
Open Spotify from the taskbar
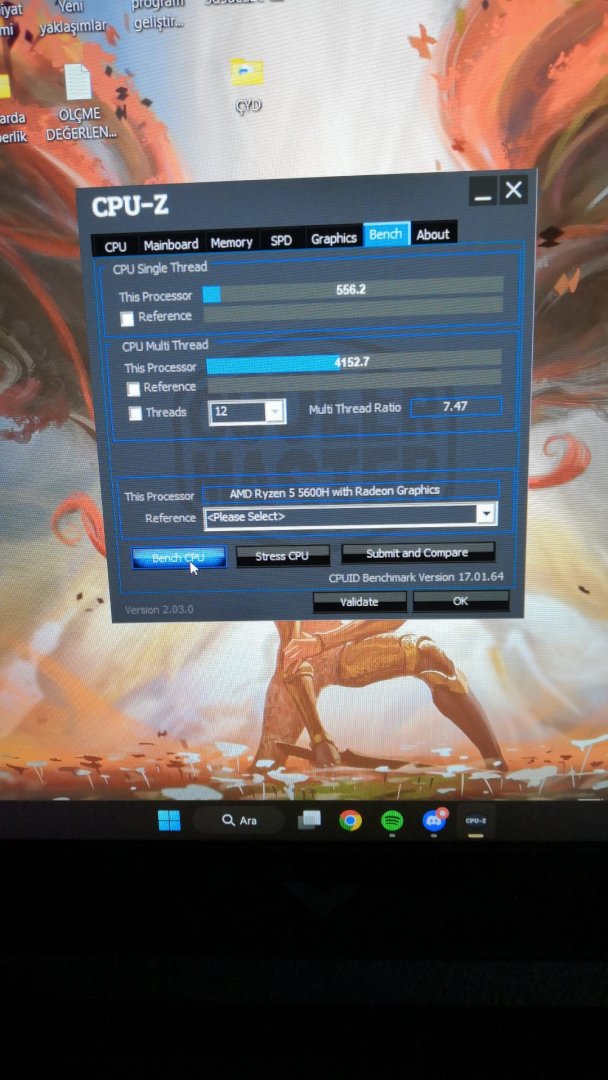tap(392, 820)
